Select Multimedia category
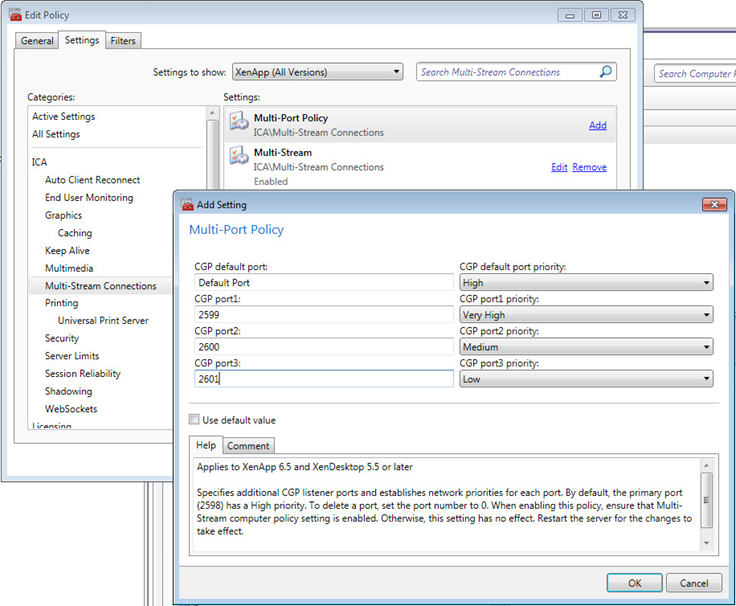The width and height of the screenshot is (736, 606). [x=69, y=268]
